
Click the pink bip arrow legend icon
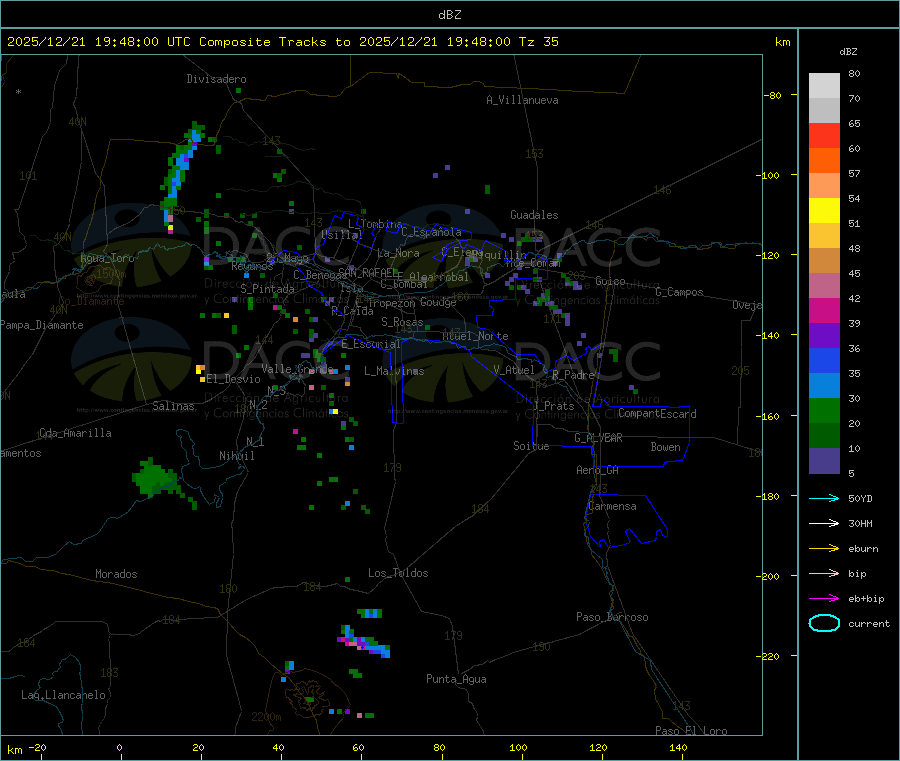(x=824, y=573)
